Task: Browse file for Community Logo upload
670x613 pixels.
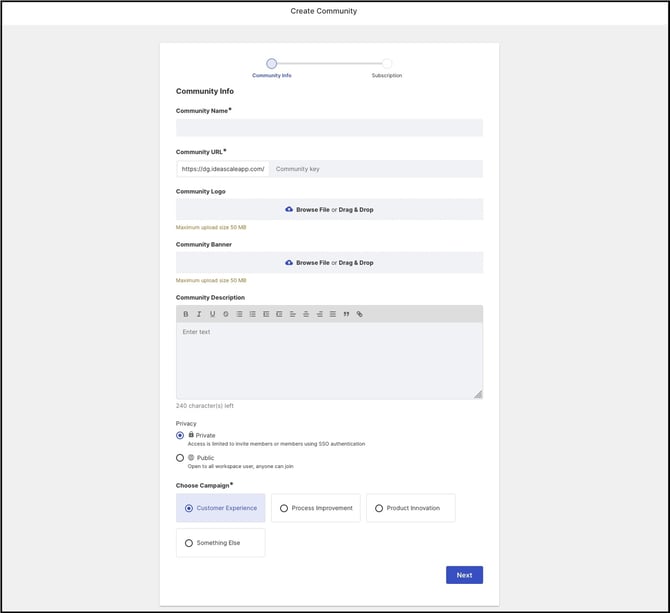Action: 329,209
